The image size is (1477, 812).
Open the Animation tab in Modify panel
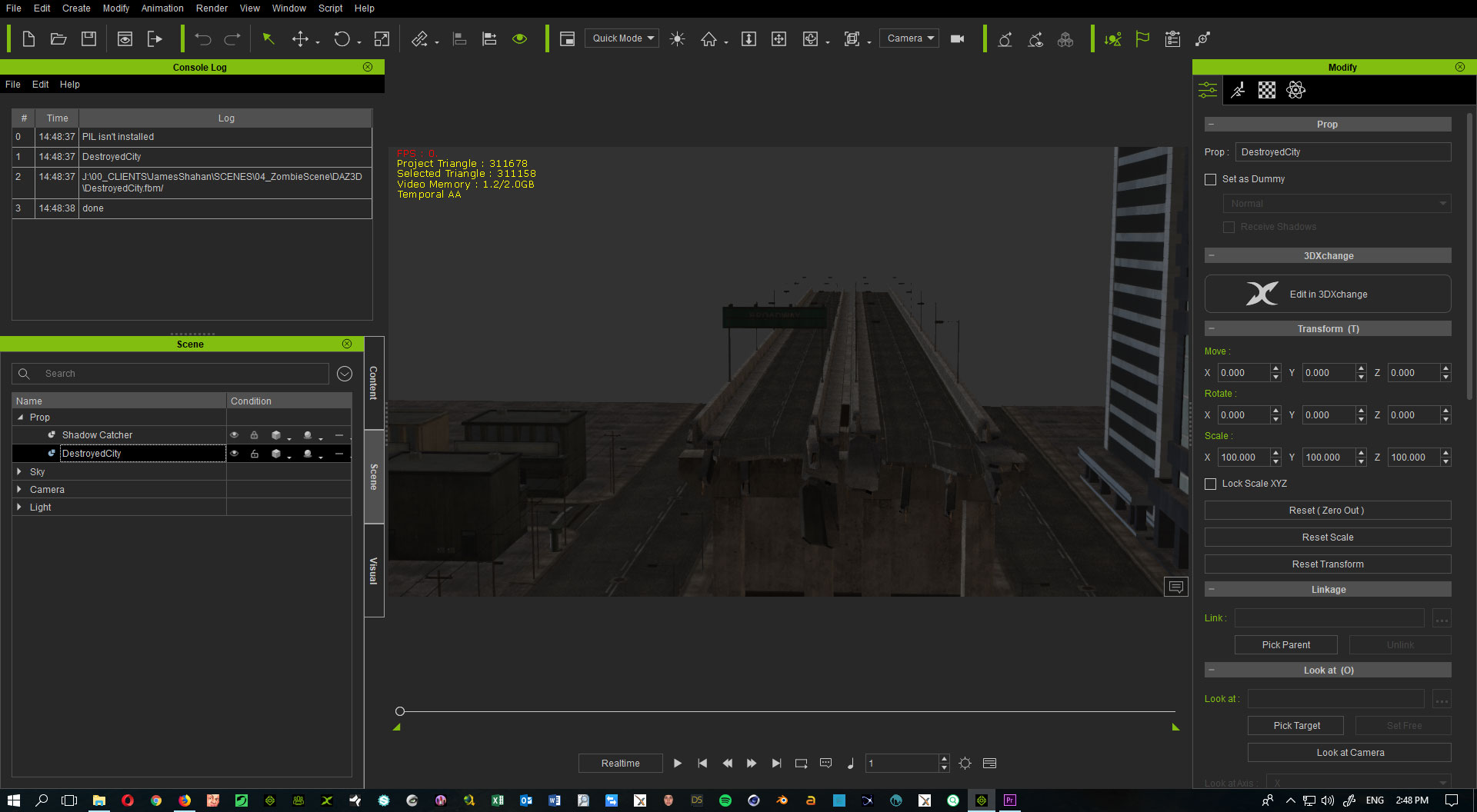(1238, 90)
